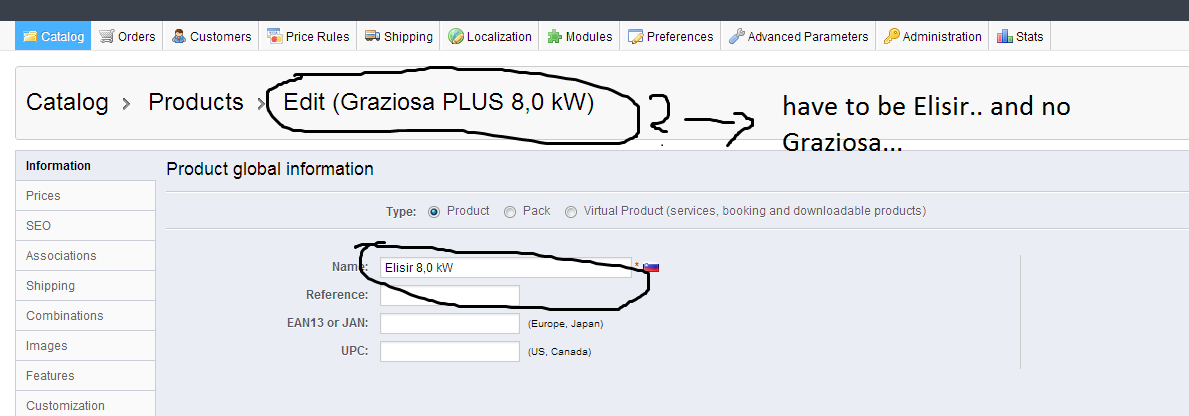1189x416 pixels.
Task: Open the Stats menu label
Action: 1030,36
